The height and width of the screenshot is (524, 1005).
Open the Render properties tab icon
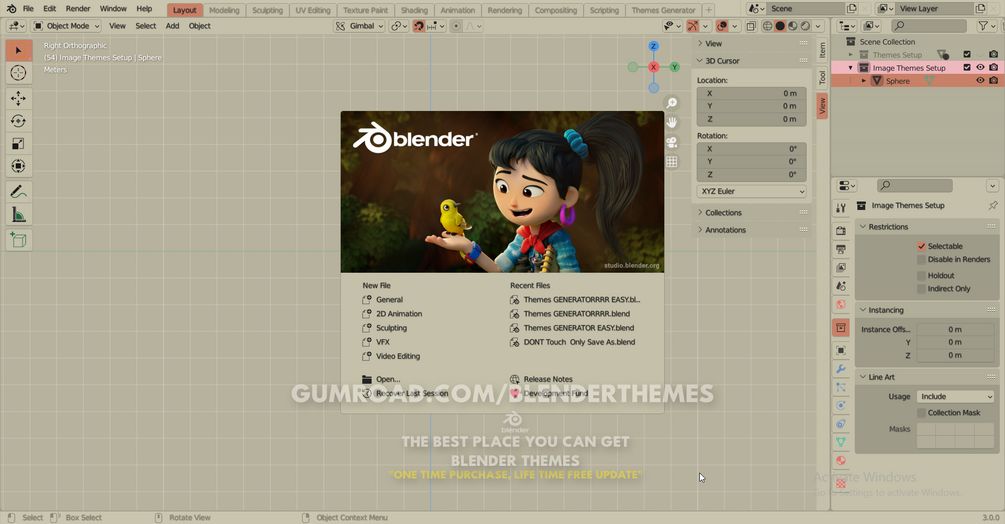(841, 231)
